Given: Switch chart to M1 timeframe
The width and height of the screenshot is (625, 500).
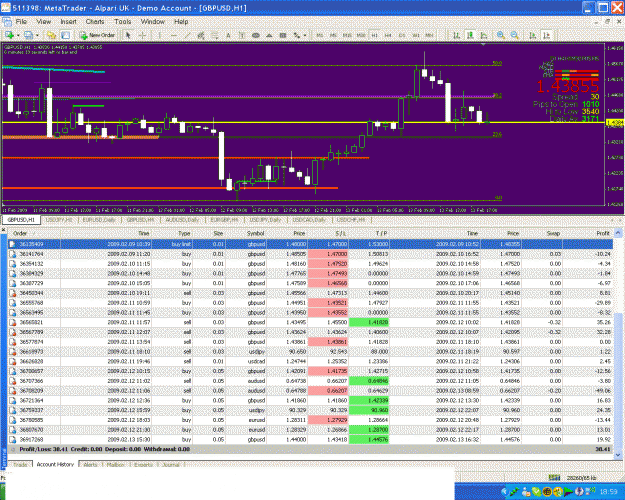Looking at the screenshot, I should 320,35.
